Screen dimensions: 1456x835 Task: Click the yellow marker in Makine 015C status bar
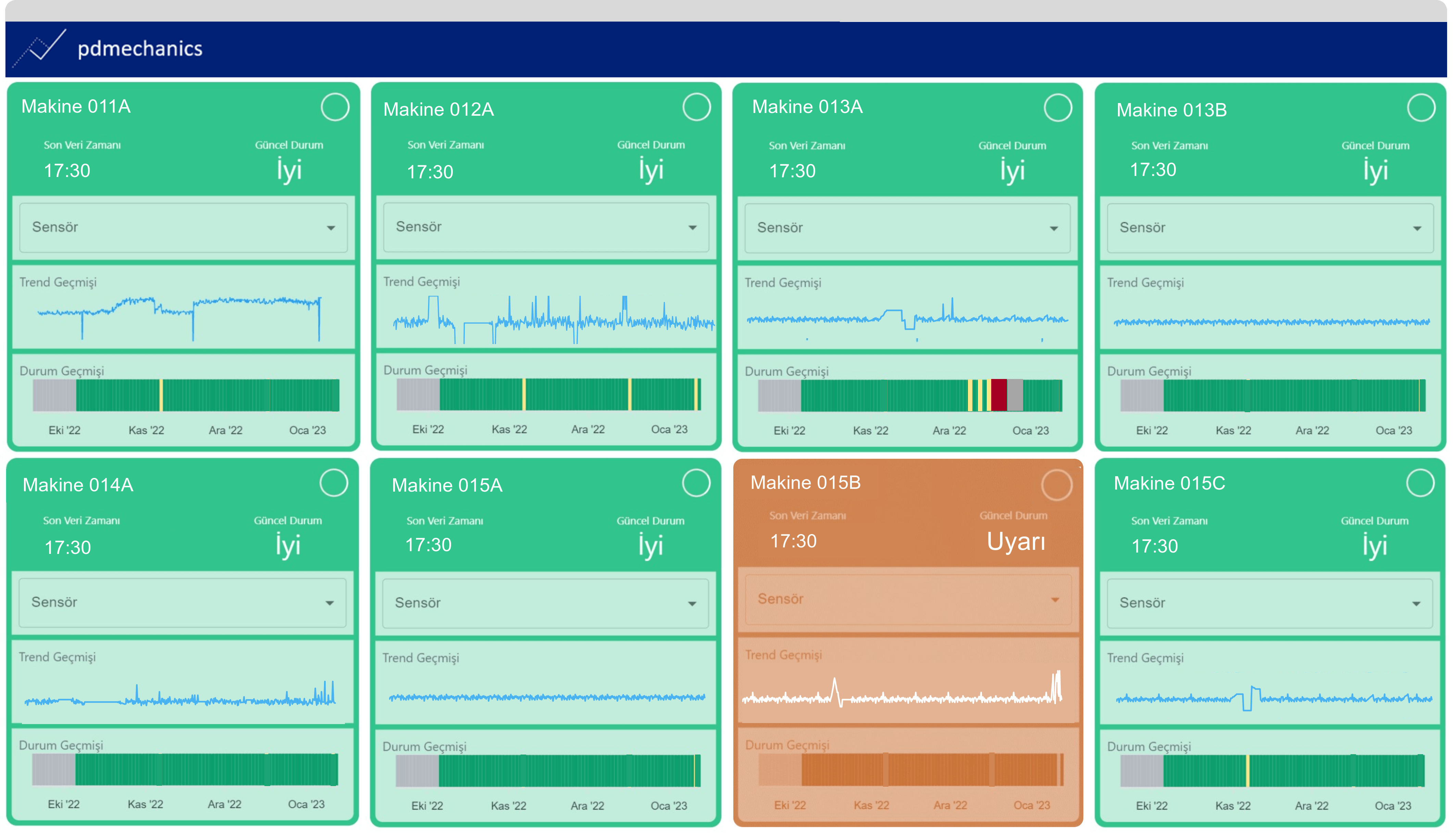1248,771
